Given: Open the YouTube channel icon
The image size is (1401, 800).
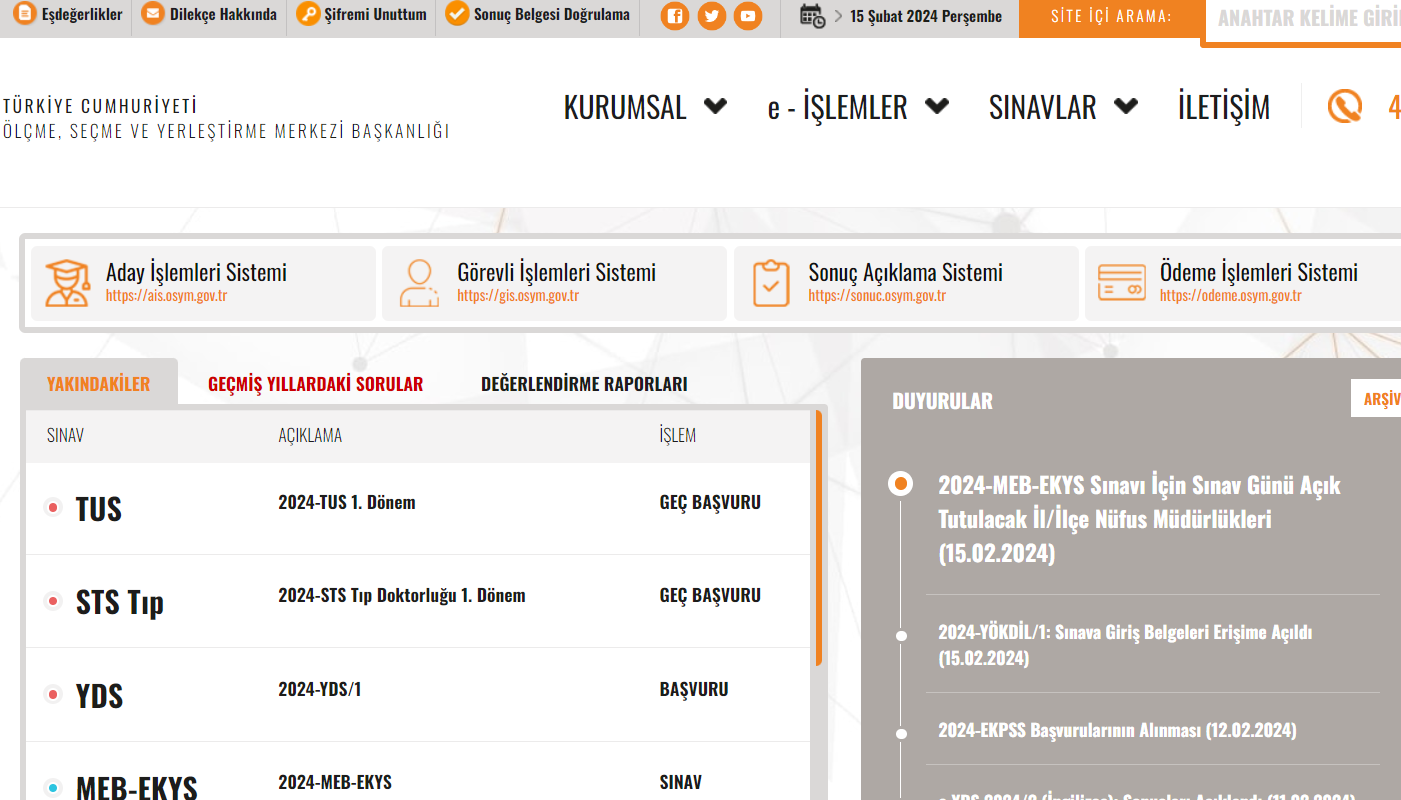Looking at the screenshot, I should click(747, 16).
